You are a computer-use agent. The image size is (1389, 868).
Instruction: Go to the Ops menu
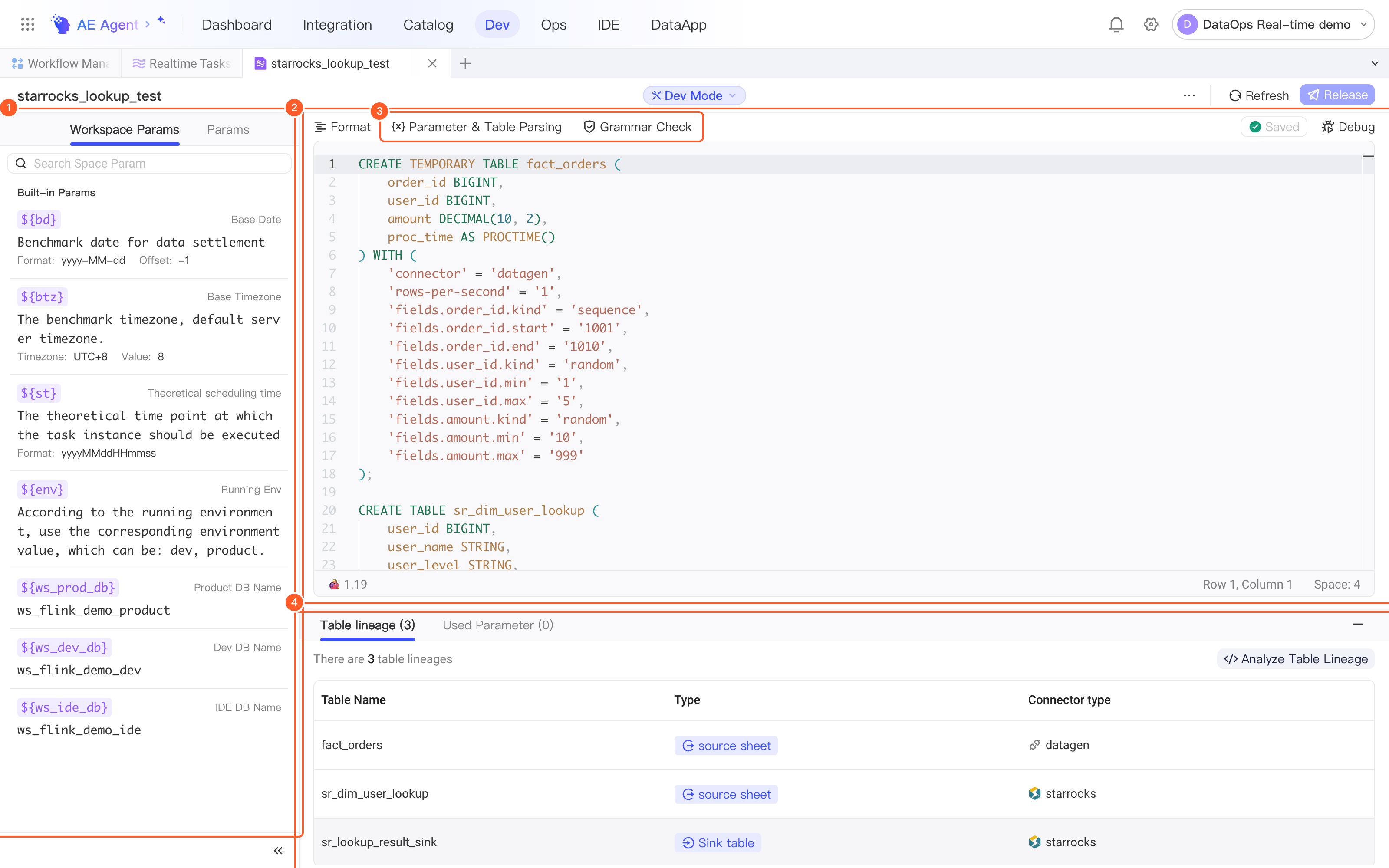553,25
